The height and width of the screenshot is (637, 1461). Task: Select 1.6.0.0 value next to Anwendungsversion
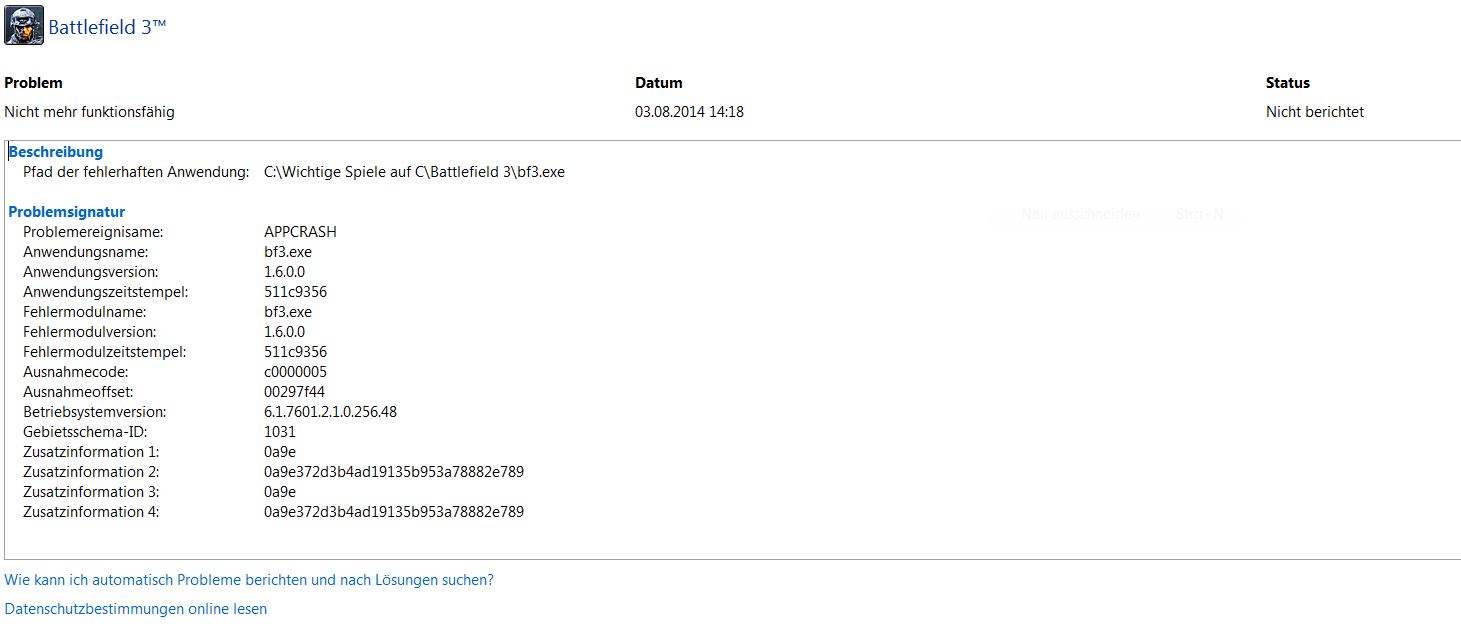click(x=284, y=272)
